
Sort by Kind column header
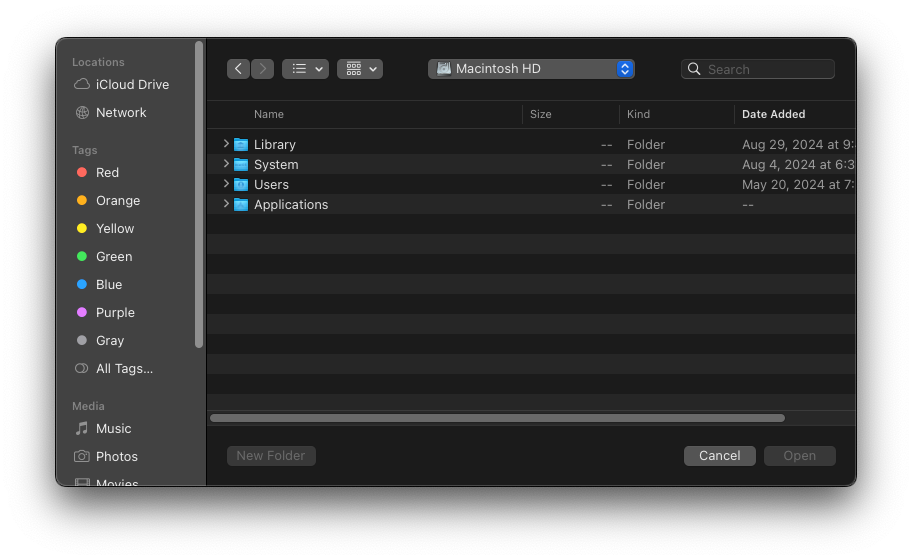[638, 114]
